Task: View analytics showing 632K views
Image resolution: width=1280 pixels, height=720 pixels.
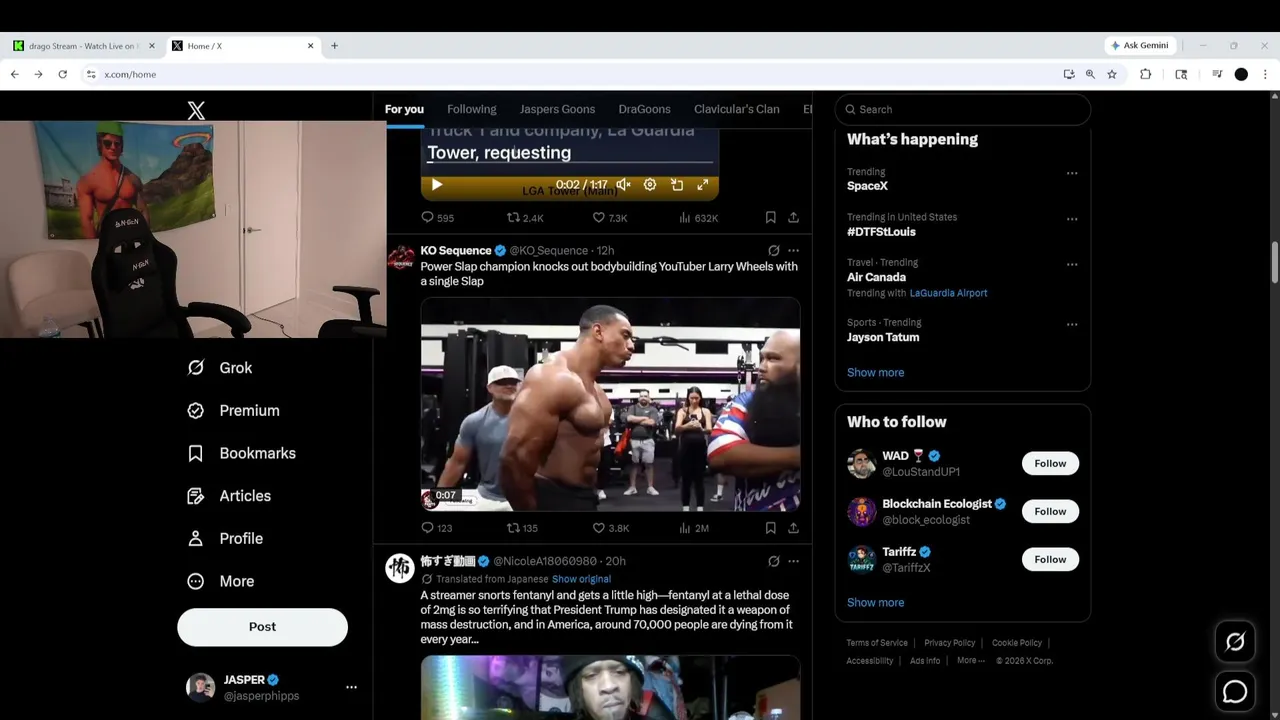Action: click(698, 218)
